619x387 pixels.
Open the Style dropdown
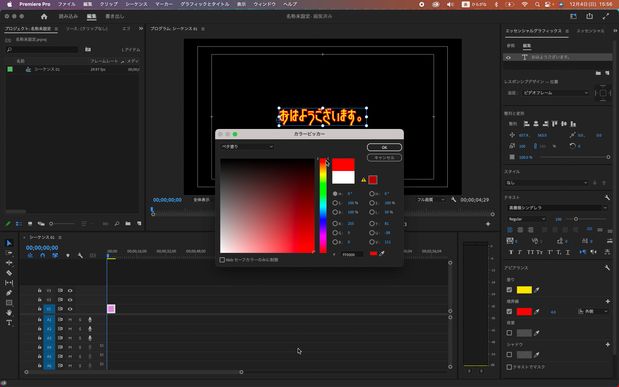coord(546,183)
